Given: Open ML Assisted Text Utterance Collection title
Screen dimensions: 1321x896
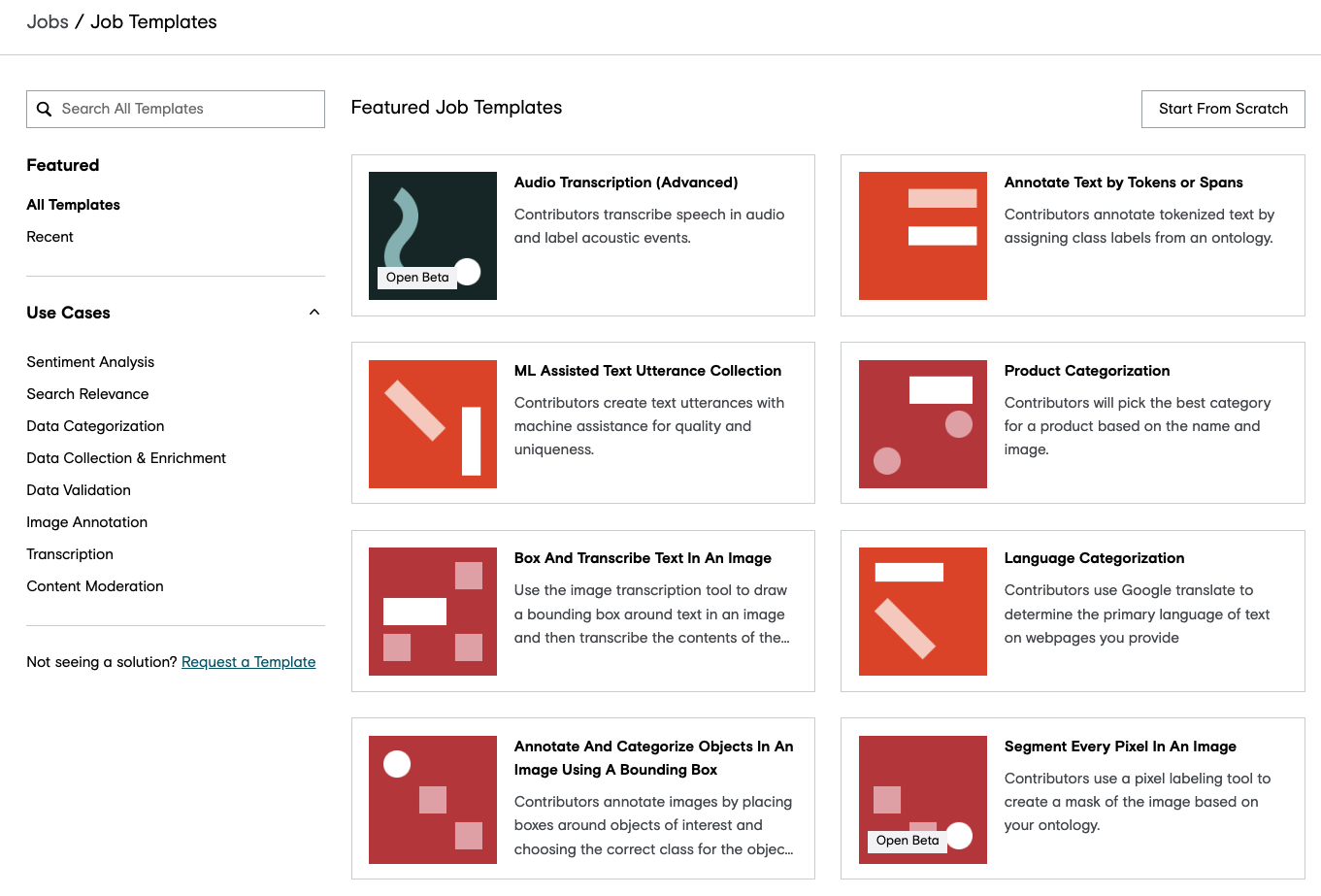Looking at the screenshot, I should point(647,371).
